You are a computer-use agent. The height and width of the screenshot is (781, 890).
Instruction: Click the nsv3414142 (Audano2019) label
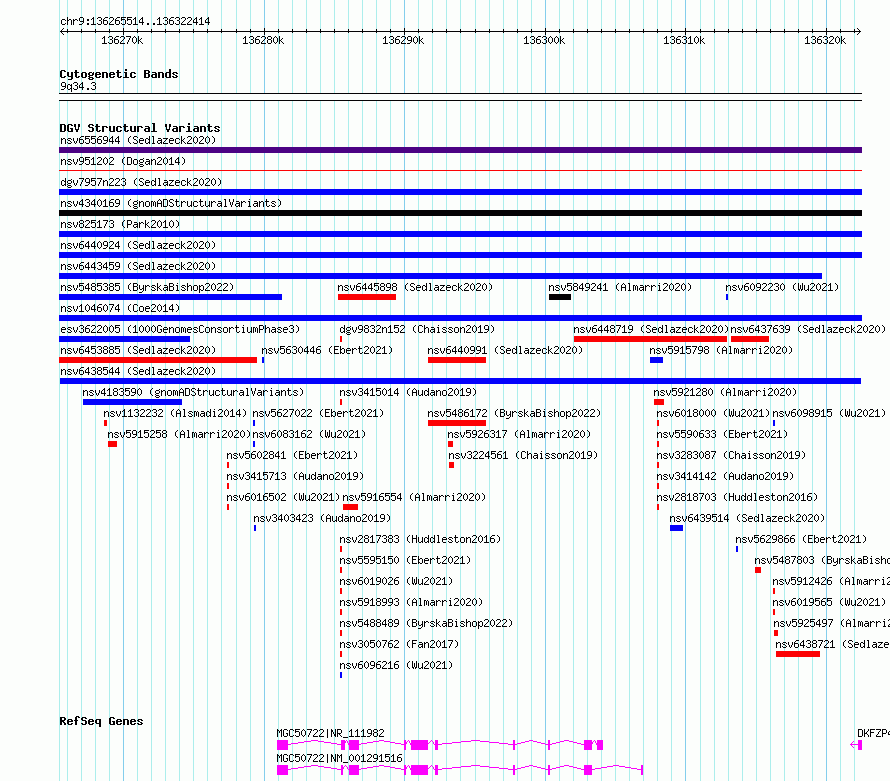click(x=725, y=476)
